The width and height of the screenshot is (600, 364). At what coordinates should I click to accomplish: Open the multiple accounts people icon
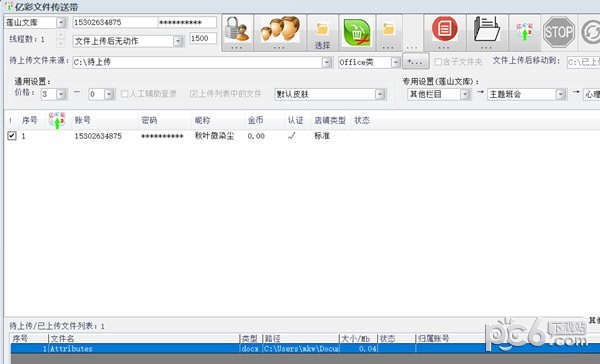(280, 33)
